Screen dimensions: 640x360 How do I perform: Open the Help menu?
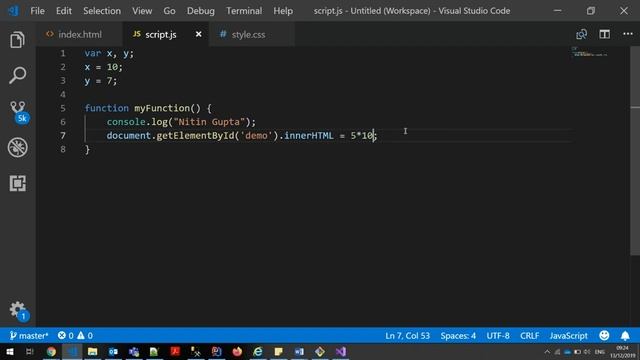tap(283, 11)
